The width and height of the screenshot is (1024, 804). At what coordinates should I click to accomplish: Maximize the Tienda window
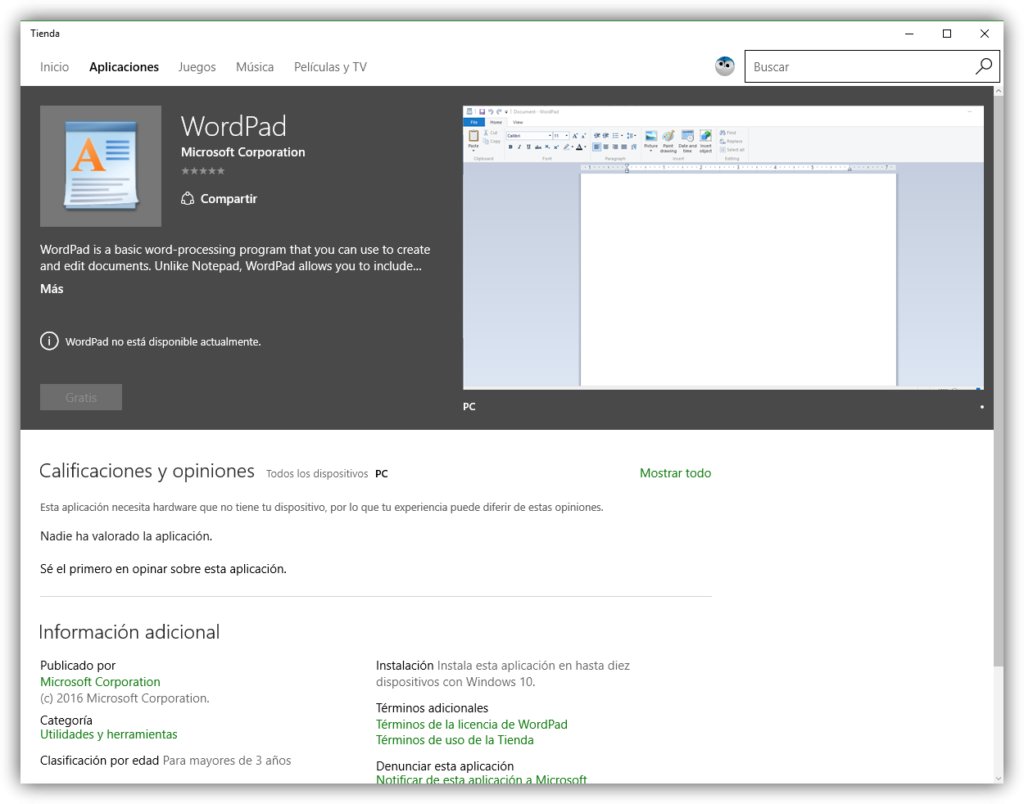(947, 33)
